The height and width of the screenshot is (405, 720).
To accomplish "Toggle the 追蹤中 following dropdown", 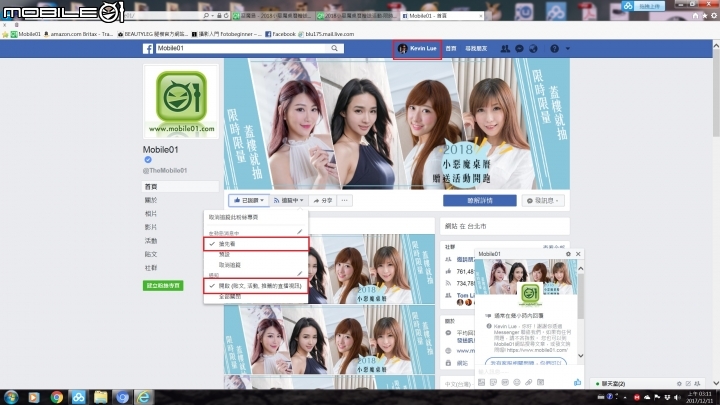I will (288, 201).
